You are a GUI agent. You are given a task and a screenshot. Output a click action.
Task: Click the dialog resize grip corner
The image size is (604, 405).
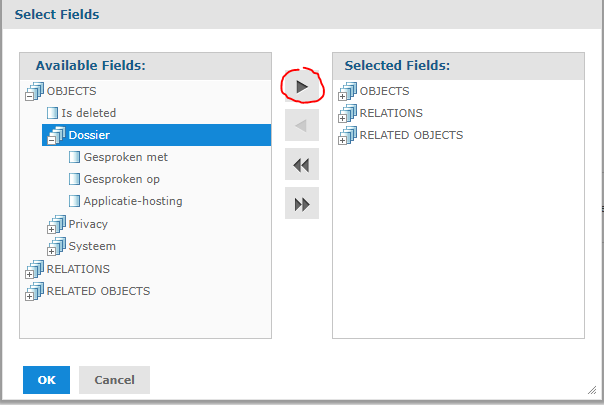coord(592,390)
